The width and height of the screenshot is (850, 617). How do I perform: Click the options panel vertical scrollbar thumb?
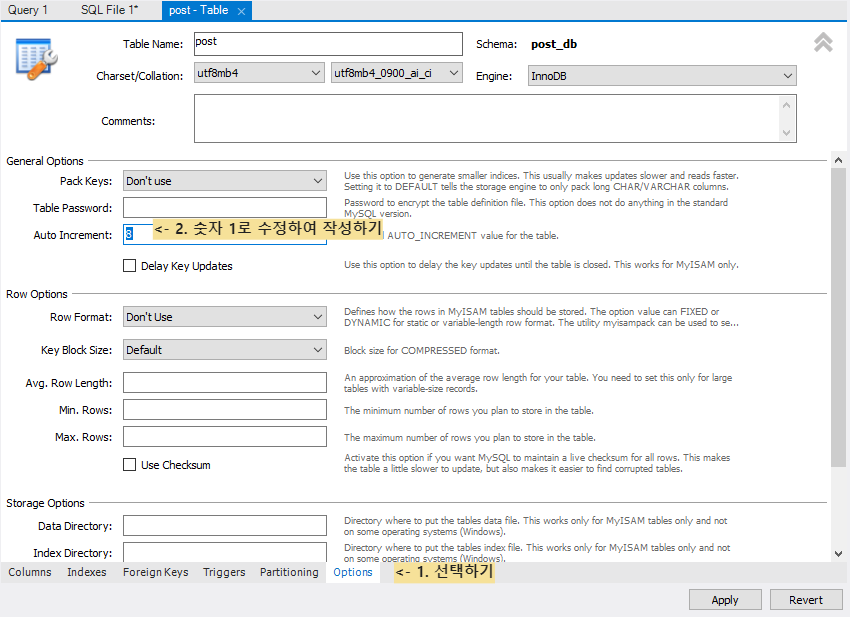coord(838,317)
